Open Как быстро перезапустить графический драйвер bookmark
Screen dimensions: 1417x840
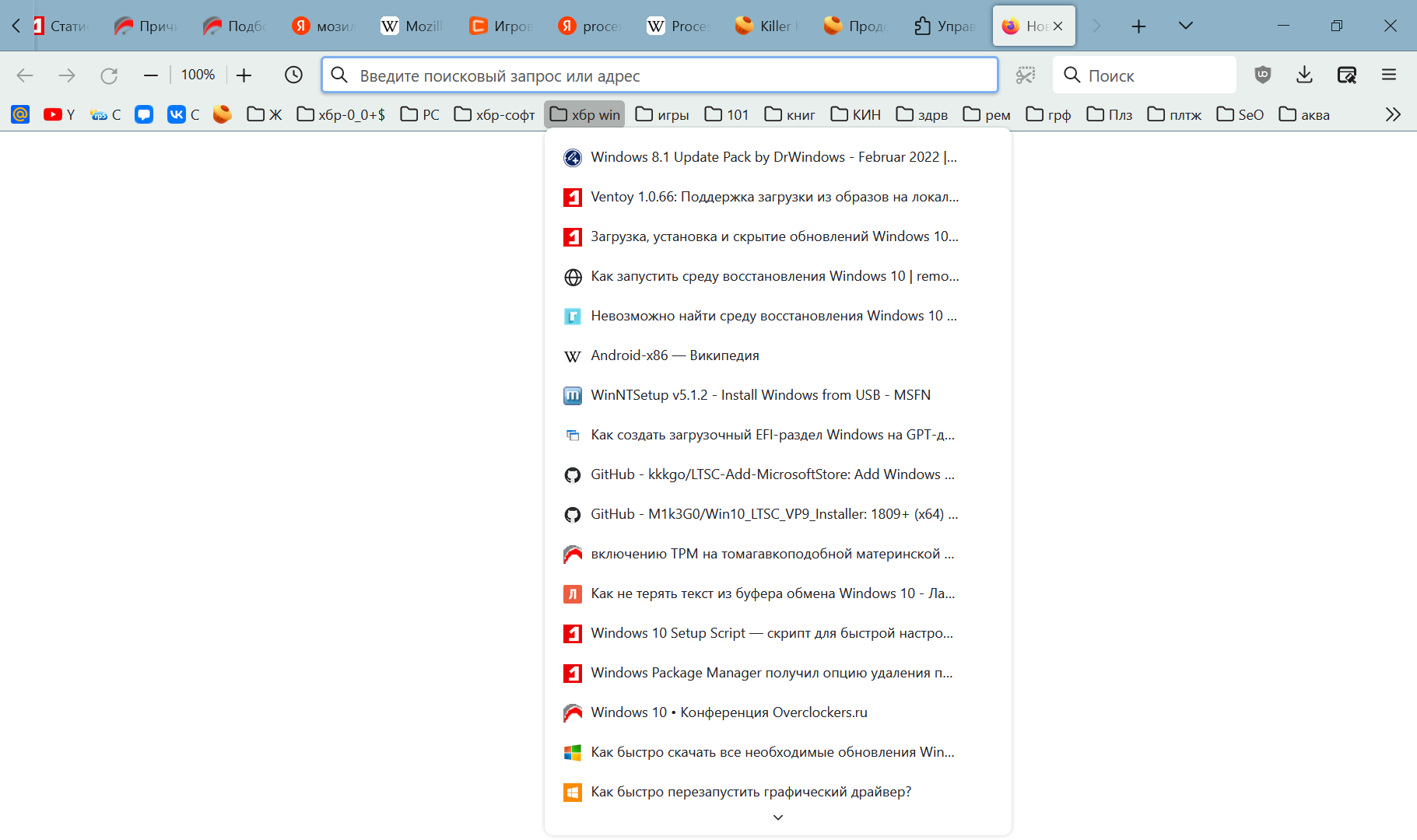(778, 792)
